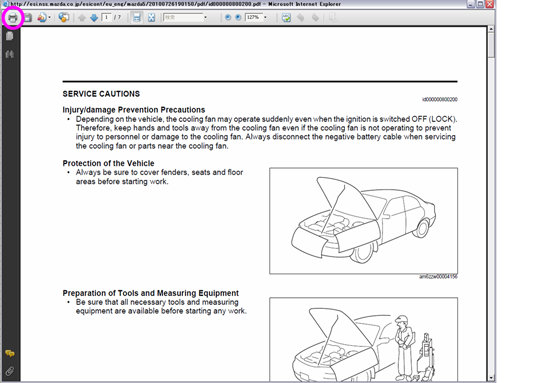The image size is (550, 383).
Task: Click the total page count text '/ 7'
Action: click(x=117, y=17)
